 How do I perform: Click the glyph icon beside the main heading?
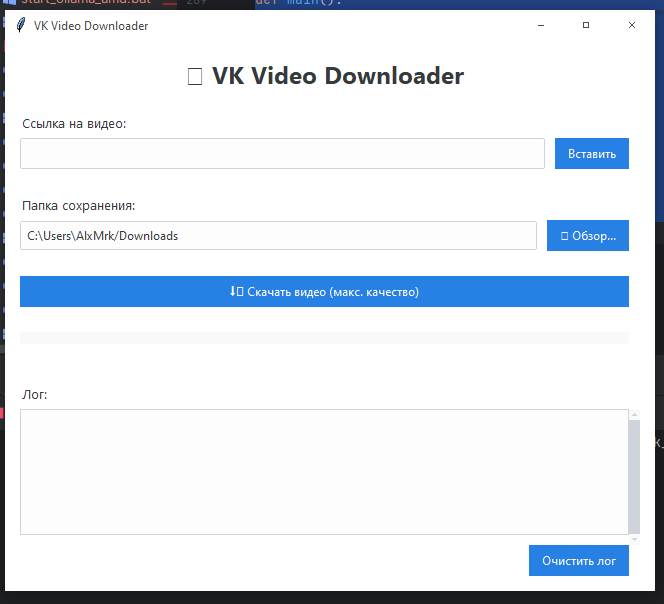(x=196, y=77)
